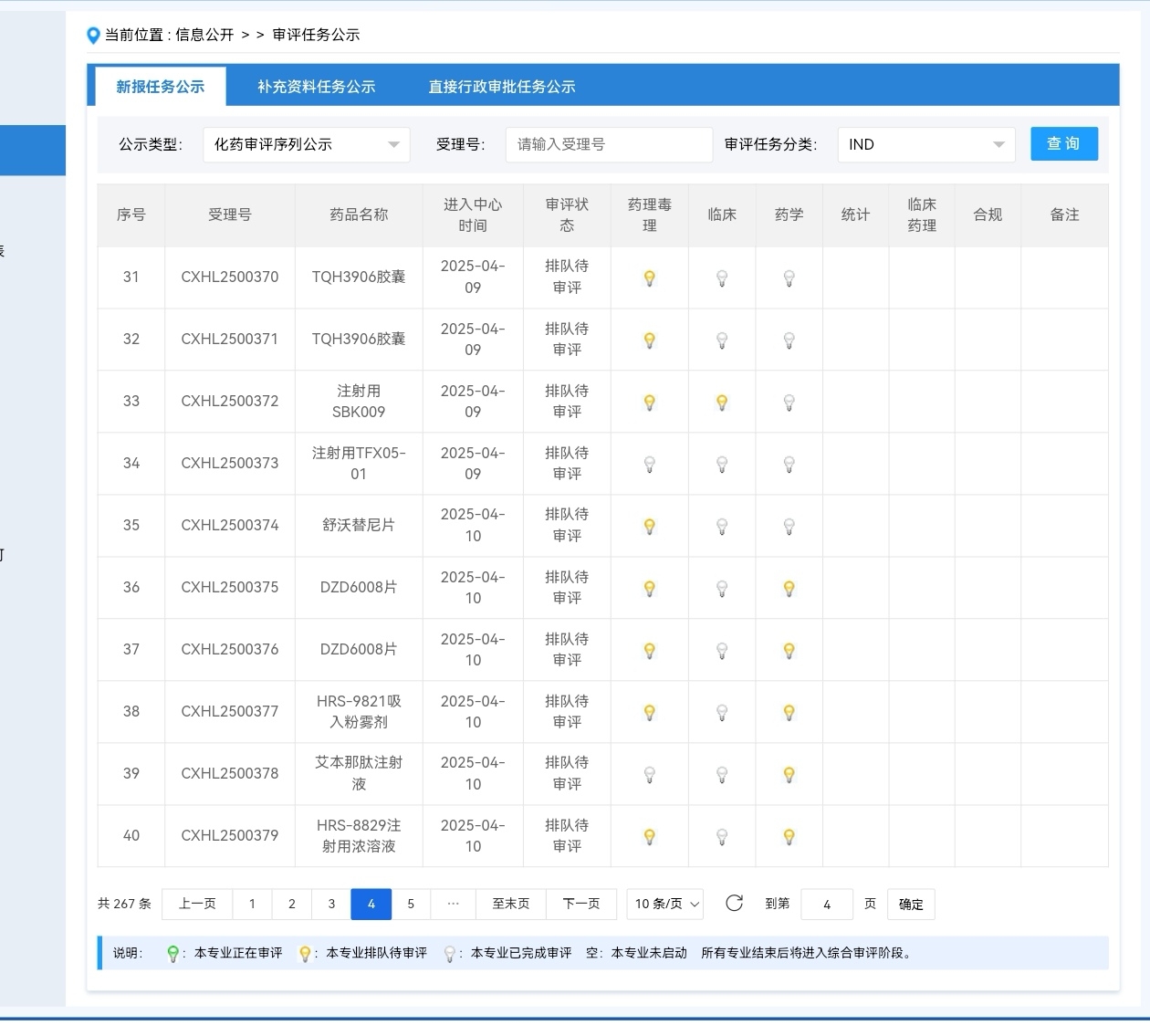Select page 3 in pagination
Image resolution: width=1150 pixels, height=1036 pixels.
click(331, 904)
